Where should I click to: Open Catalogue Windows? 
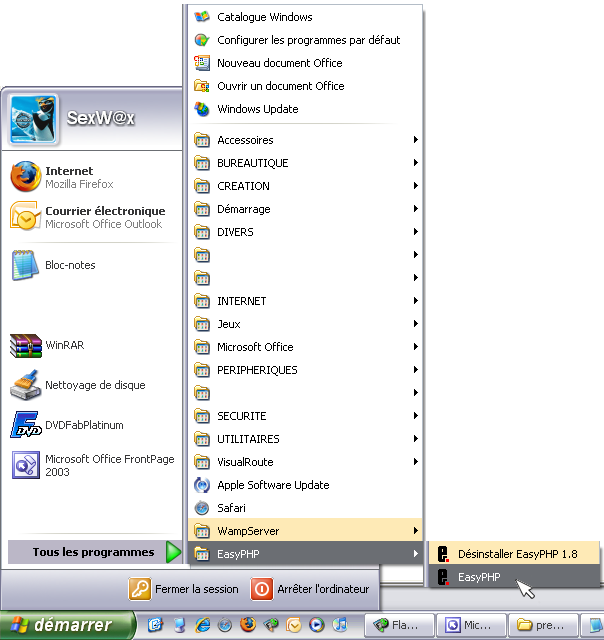point(305,17)
